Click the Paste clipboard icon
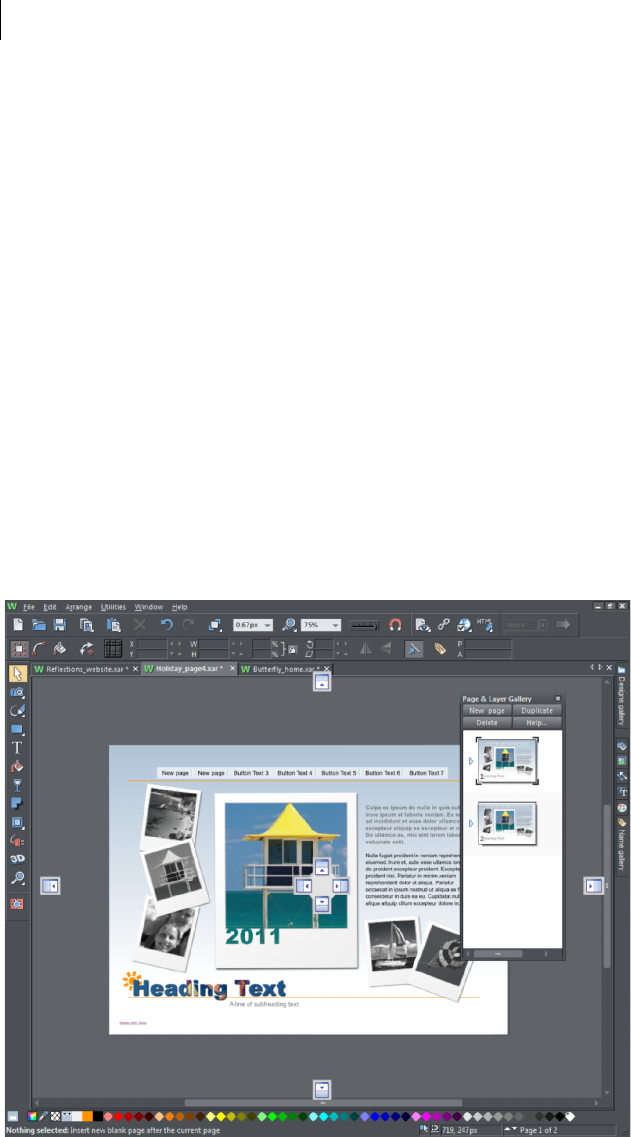Image resolution: width=631 pixels, height=1137 pixels. (x=113, y=624)
